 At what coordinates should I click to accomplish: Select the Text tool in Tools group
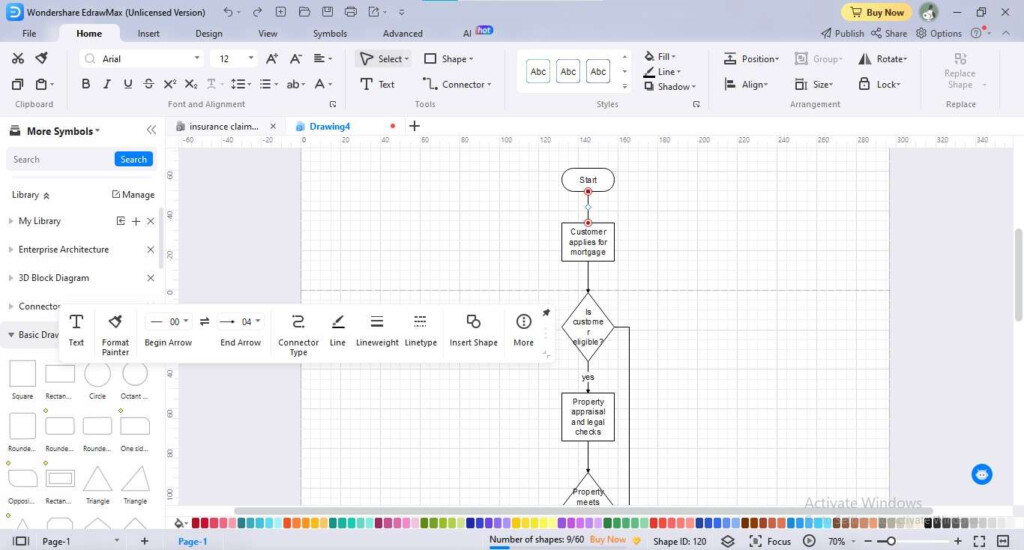tap(377, 84)
